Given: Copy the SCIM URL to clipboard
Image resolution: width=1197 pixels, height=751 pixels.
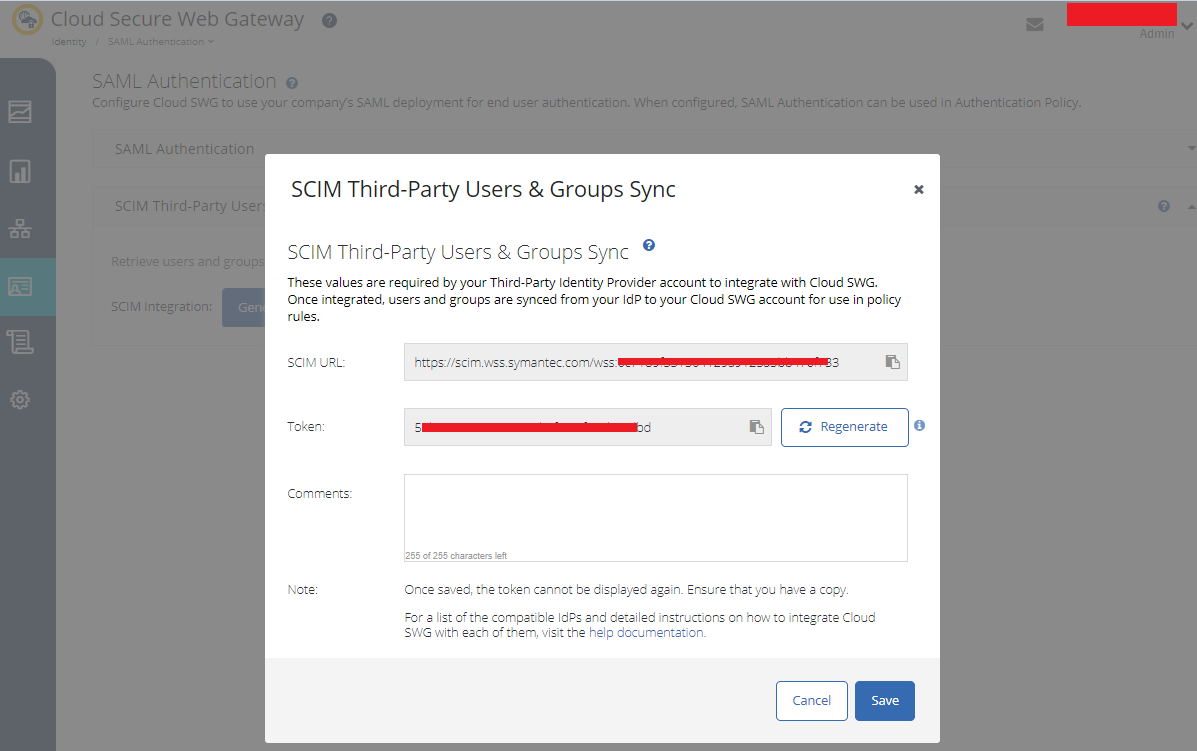Looking at the screenshot, I should pos(892,362).
